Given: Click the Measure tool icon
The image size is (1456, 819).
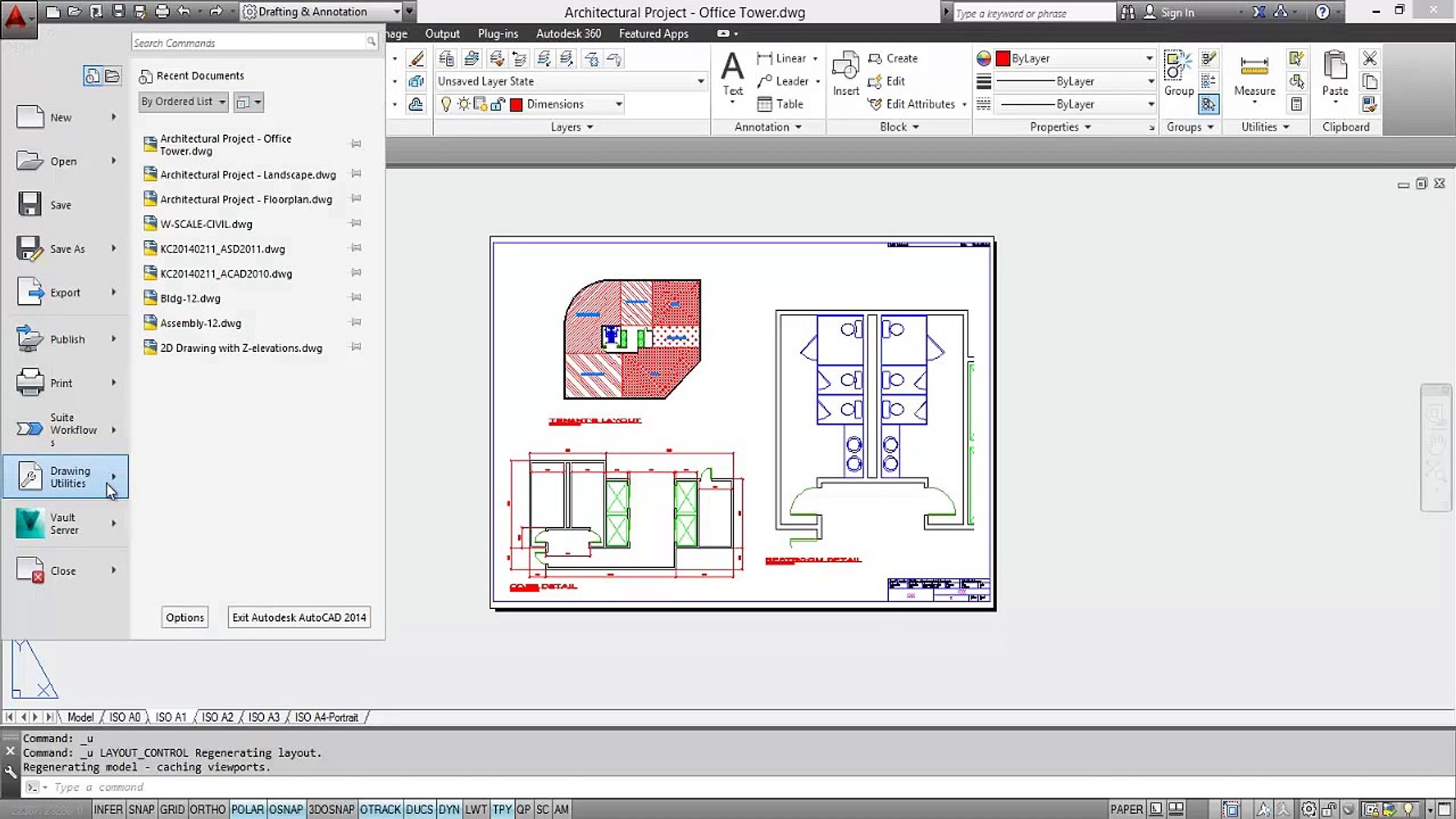Looking at the screenshot, I should [x=1254, y=67].
